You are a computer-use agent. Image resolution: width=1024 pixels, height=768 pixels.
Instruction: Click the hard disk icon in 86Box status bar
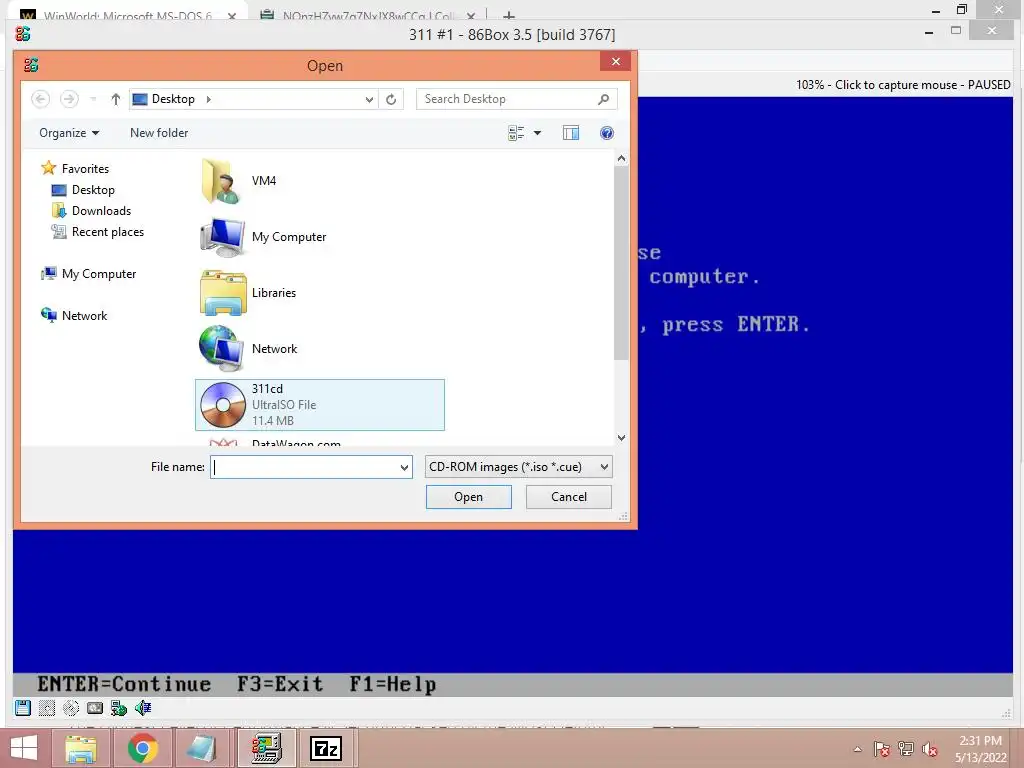click(46, 708)
